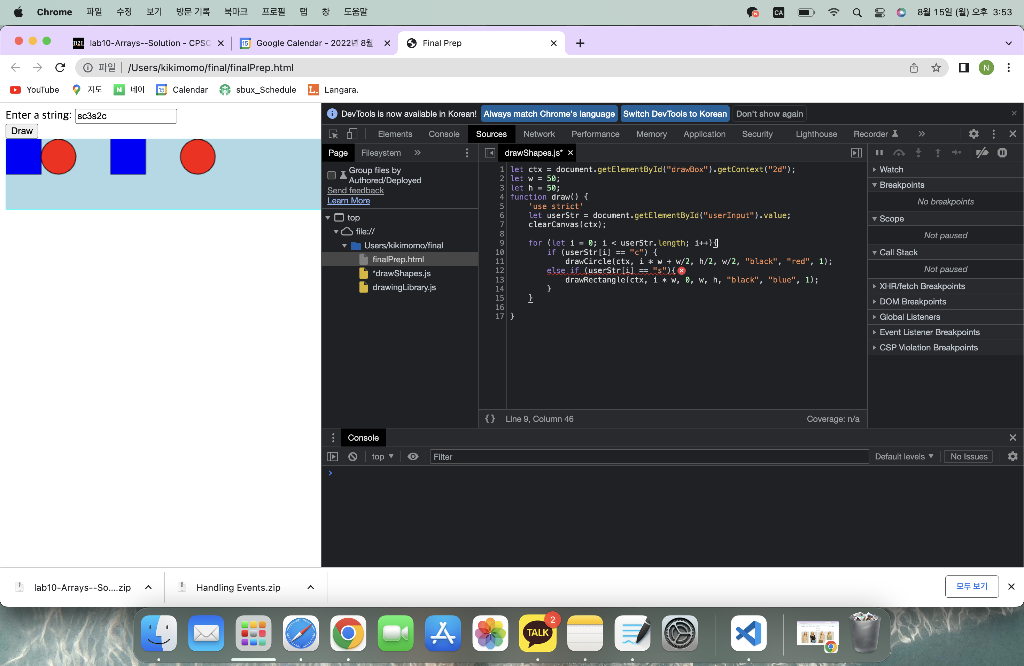The width and height of the screenshot is (1024, 666).
Task: Click the console Filter field
Action: pyautogui.click(x=649, y=457)
